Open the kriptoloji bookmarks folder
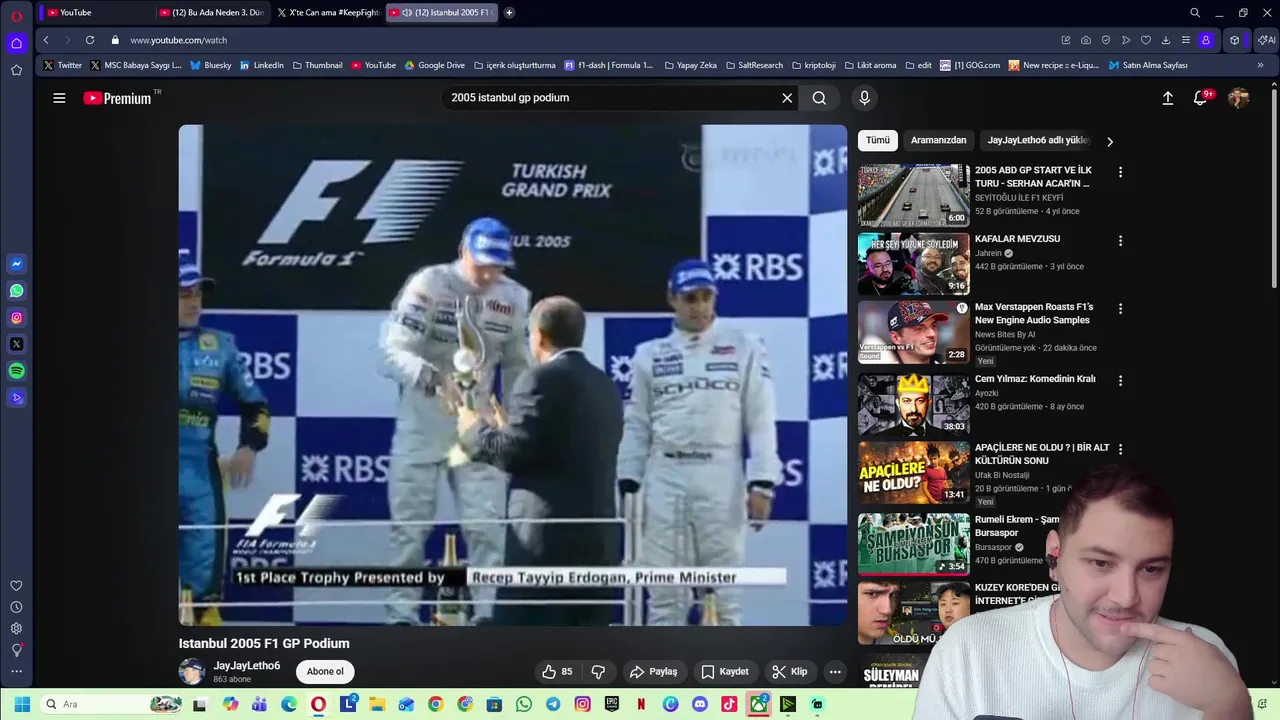The height and width of the screenshot is (720, 1280). tap(813, 65)
